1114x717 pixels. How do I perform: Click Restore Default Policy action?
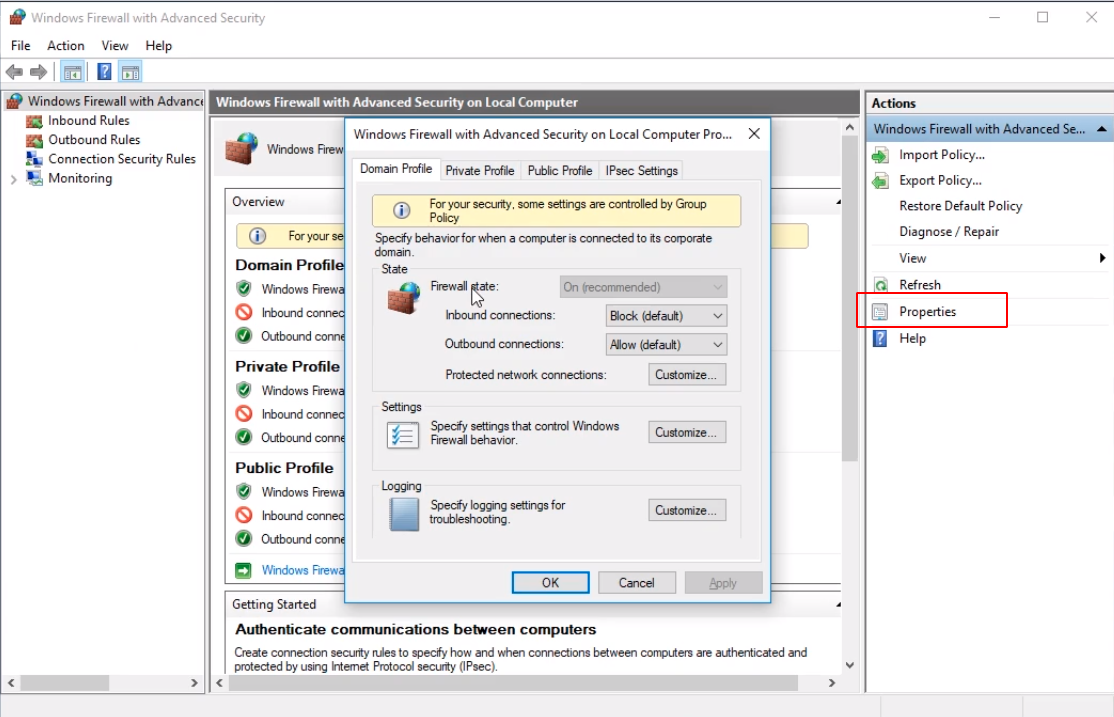click(x=961, y=206)
